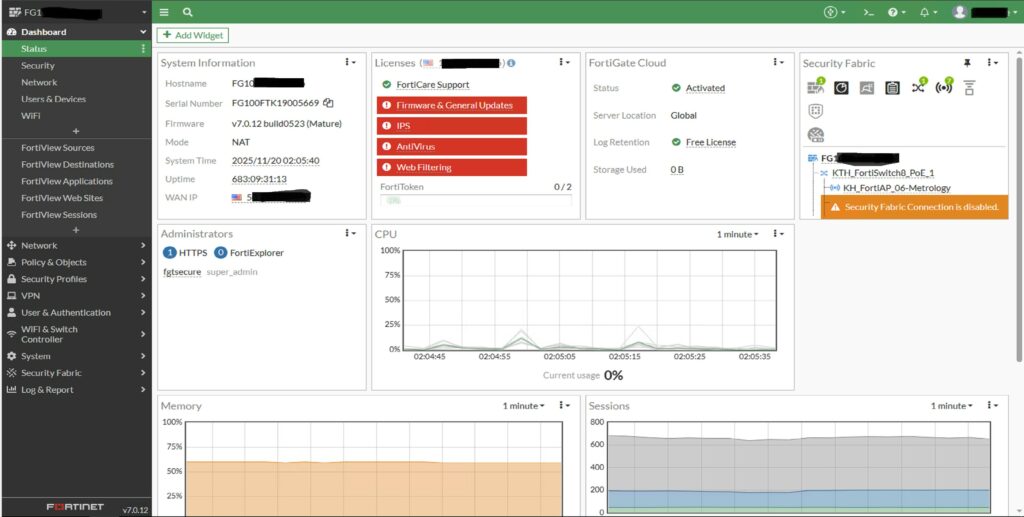The width and height of the screenshot is (1024, 517).
Task: Open System Information widget options menu
Action: pos(349,62)
